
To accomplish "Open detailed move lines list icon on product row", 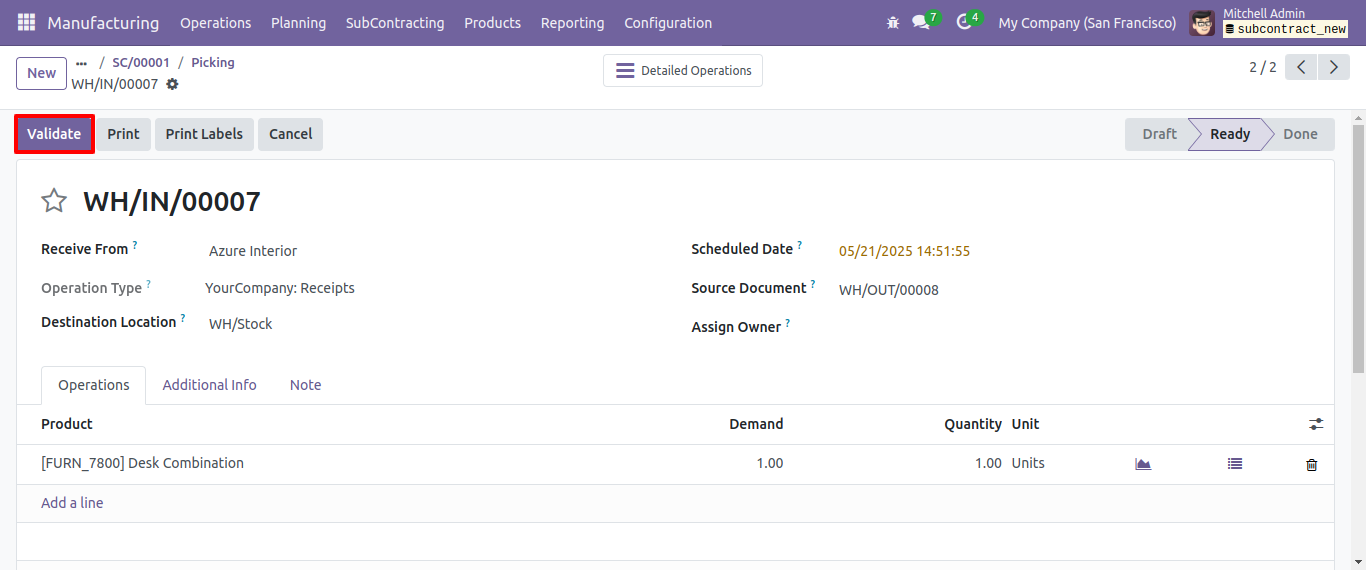I will (1235, 464).
